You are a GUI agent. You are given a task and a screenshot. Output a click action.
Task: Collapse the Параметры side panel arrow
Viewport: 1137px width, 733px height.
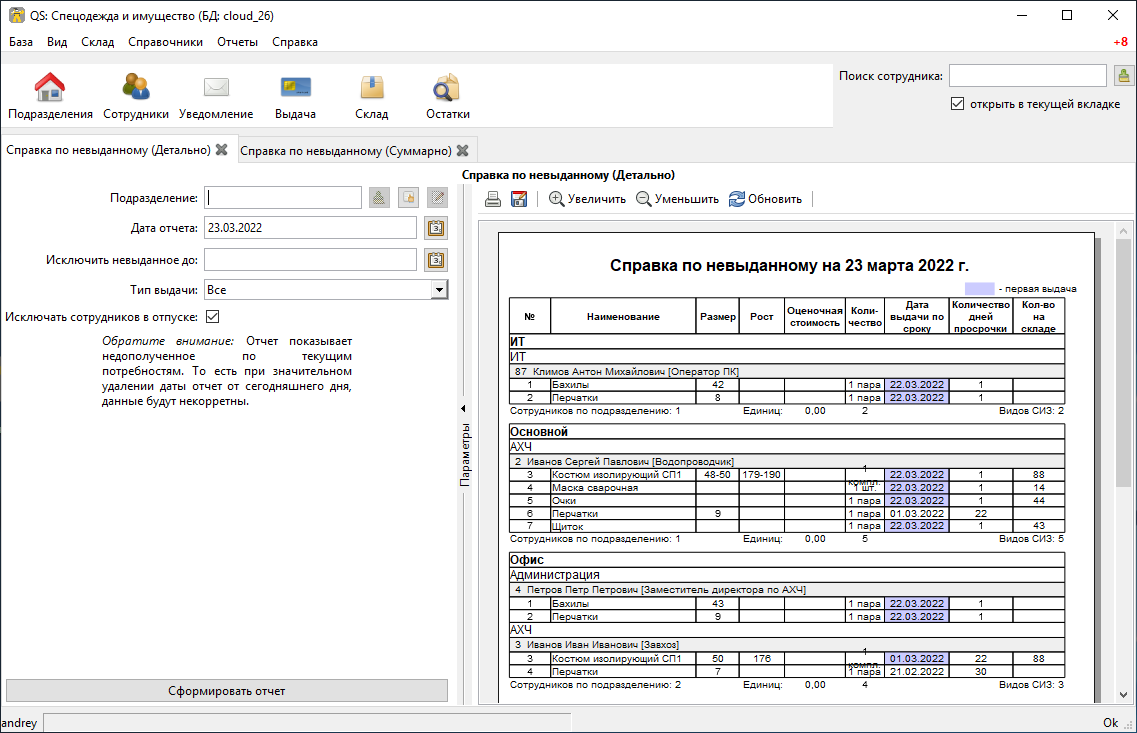click(x=463, y=408)
